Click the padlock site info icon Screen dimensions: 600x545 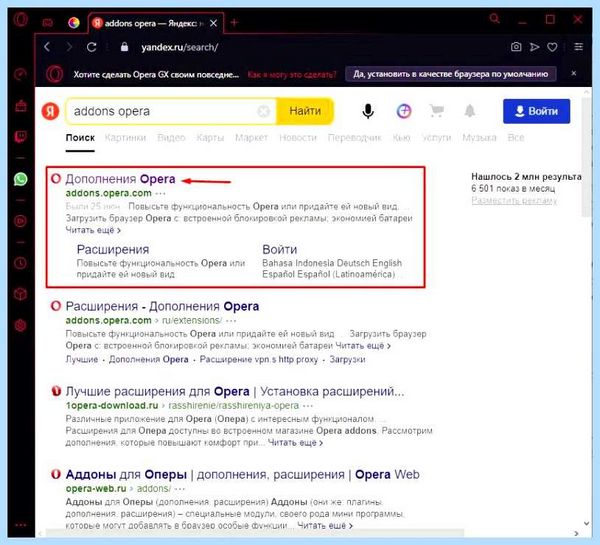(x=124, y=47)
